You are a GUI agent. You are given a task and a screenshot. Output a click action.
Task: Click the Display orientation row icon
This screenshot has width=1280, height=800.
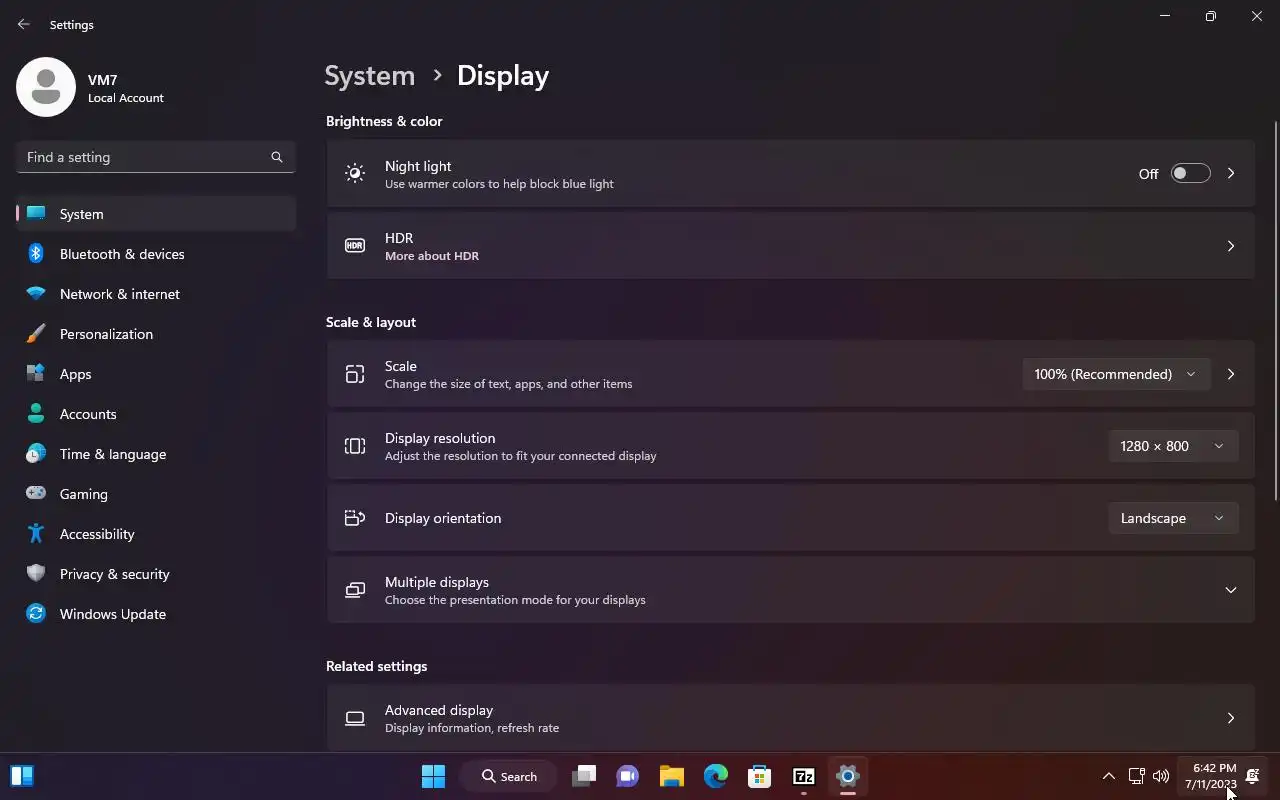(x=355, y=518)
